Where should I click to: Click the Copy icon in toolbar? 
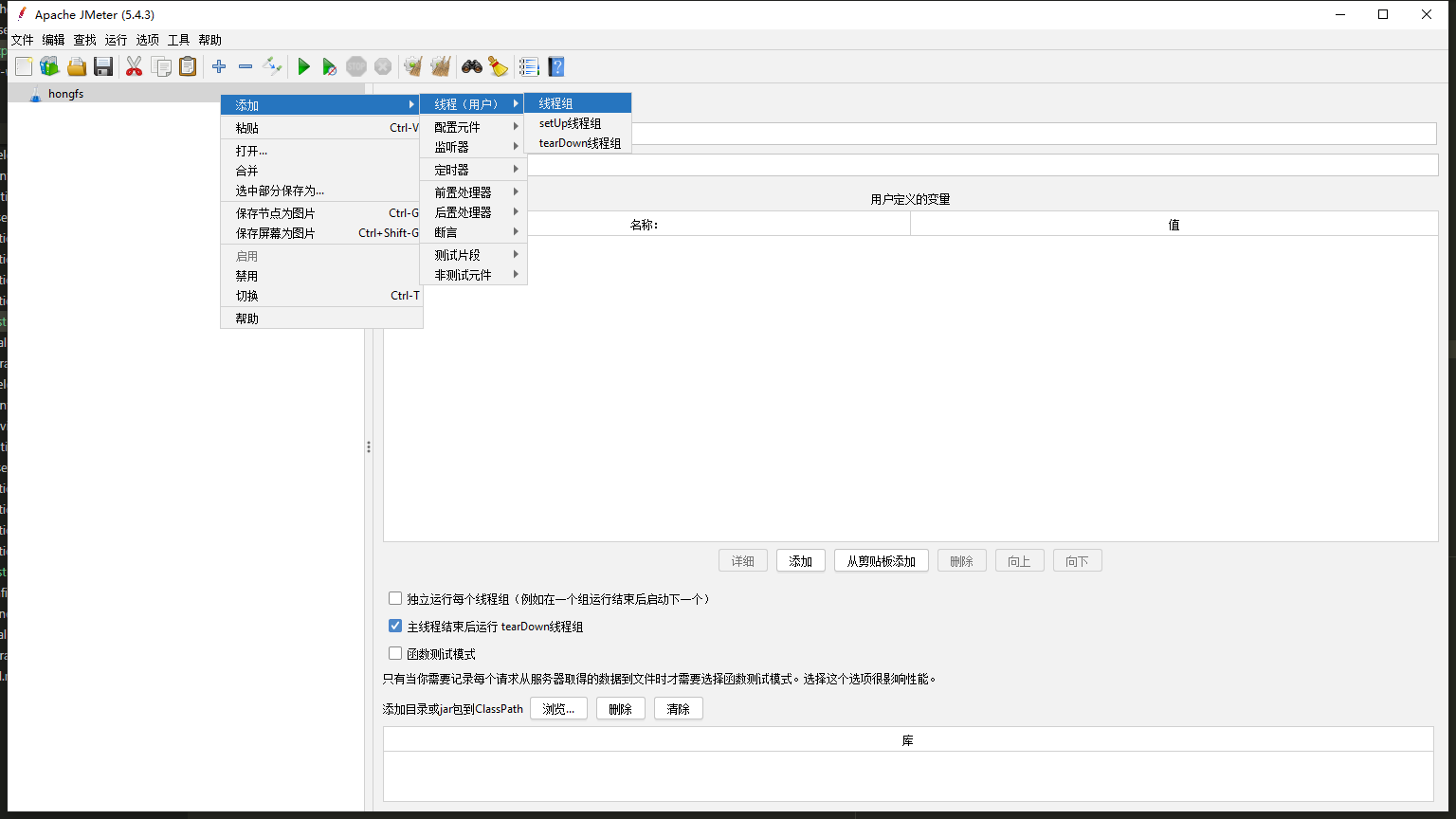click(x=161, y=66)
